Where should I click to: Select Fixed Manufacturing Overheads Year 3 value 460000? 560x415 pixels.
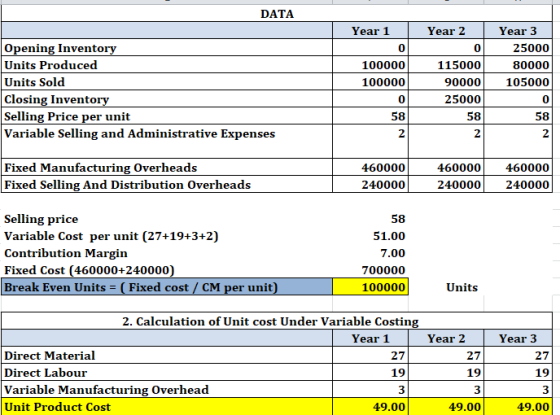[x=518, y=167]
